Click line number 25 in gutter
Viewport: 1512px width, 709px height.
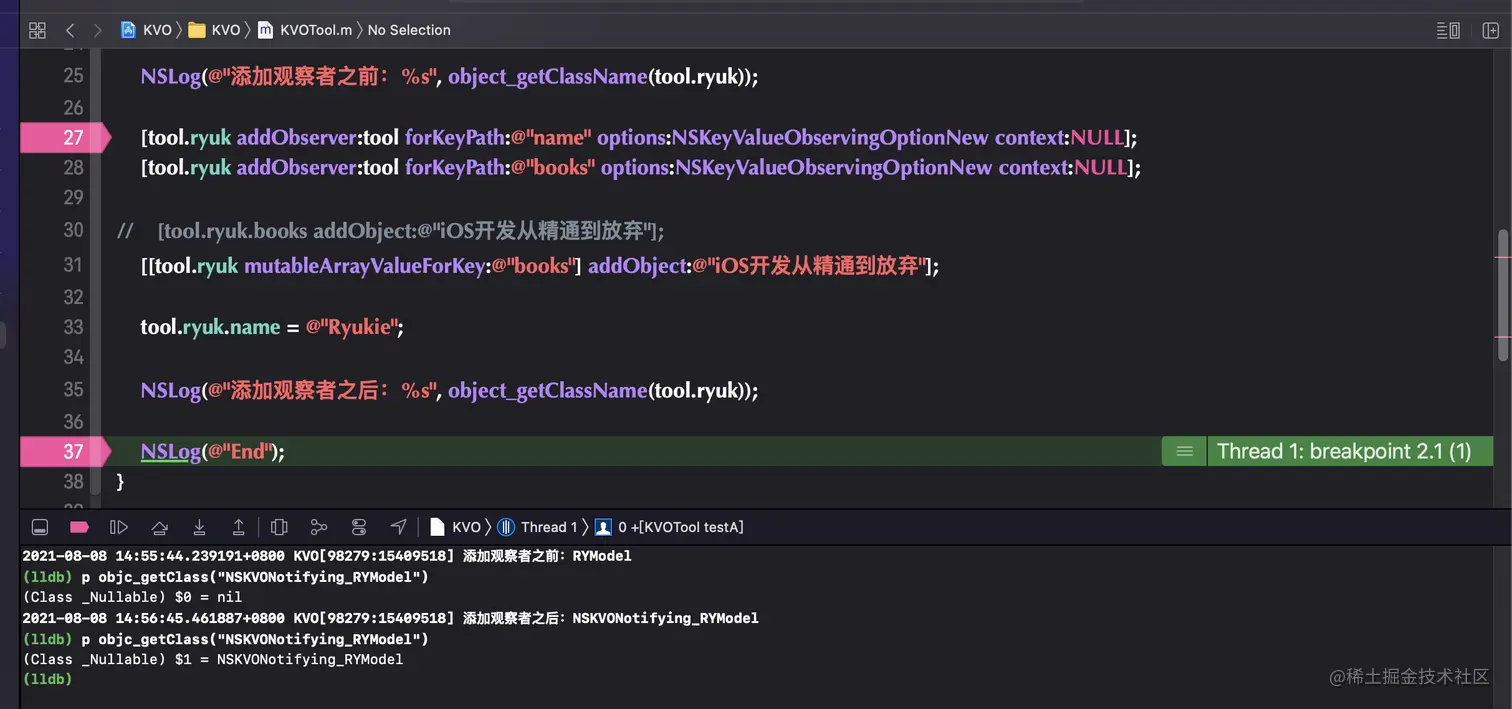pyautogui.click(x=73, y=75)
